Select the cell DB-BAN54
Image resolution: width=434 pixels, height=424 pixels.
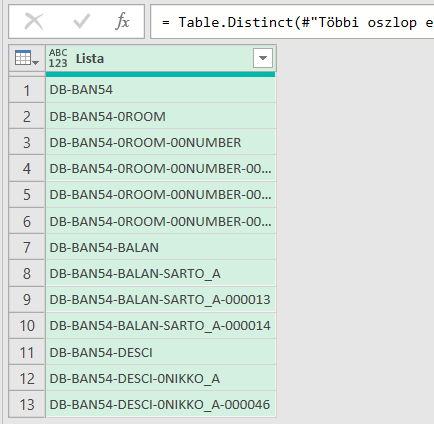click(161, 90)
